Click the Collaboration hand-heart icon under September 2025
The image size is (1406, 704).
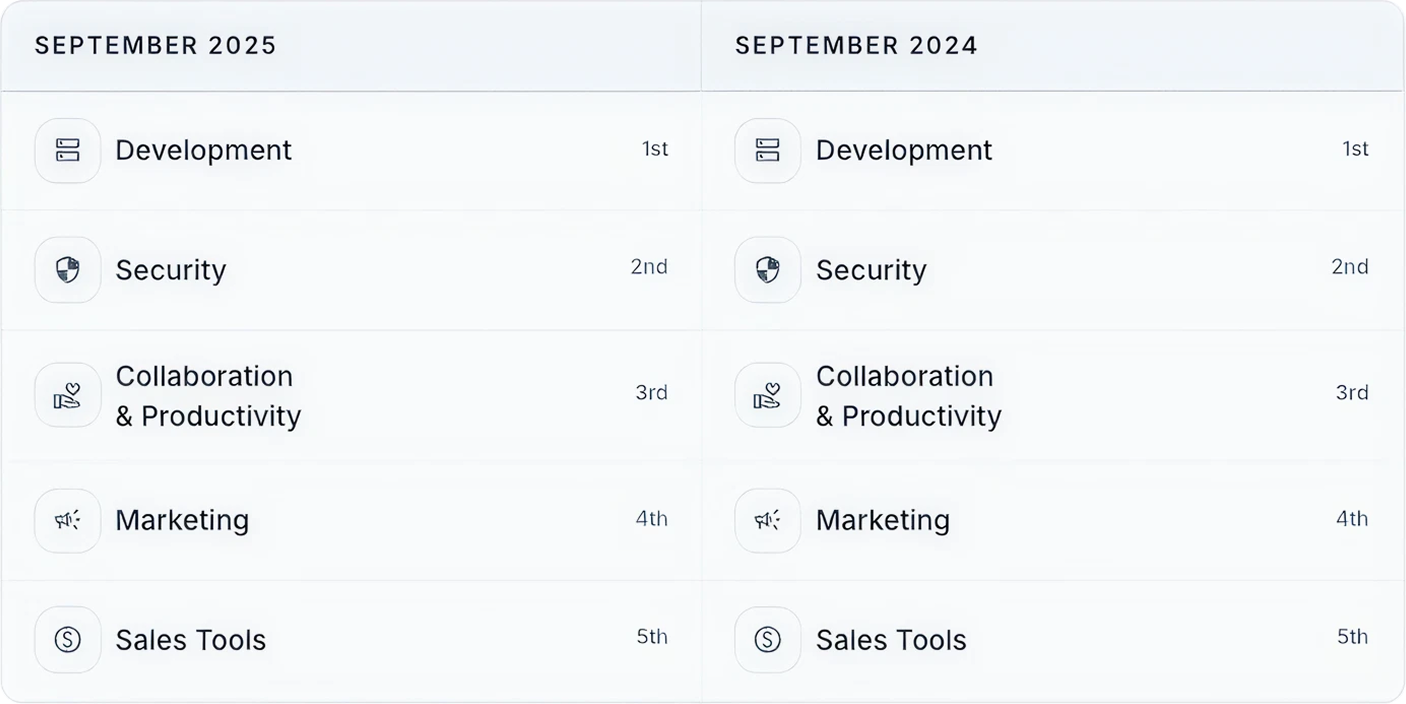tap(67, 396)
